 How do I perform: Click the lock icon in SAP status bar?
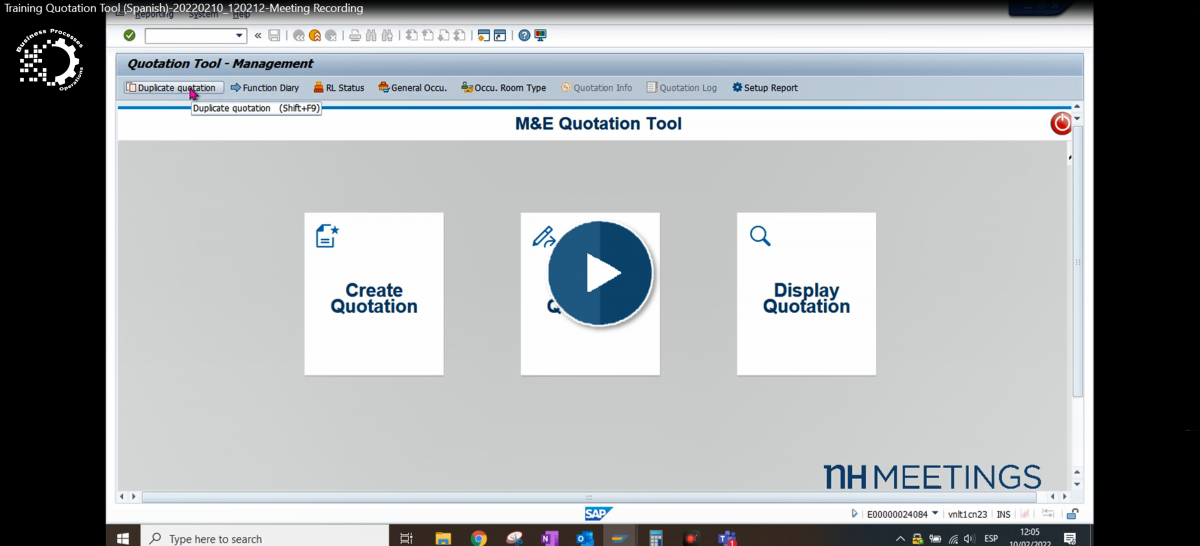(x=1071, y=514)
